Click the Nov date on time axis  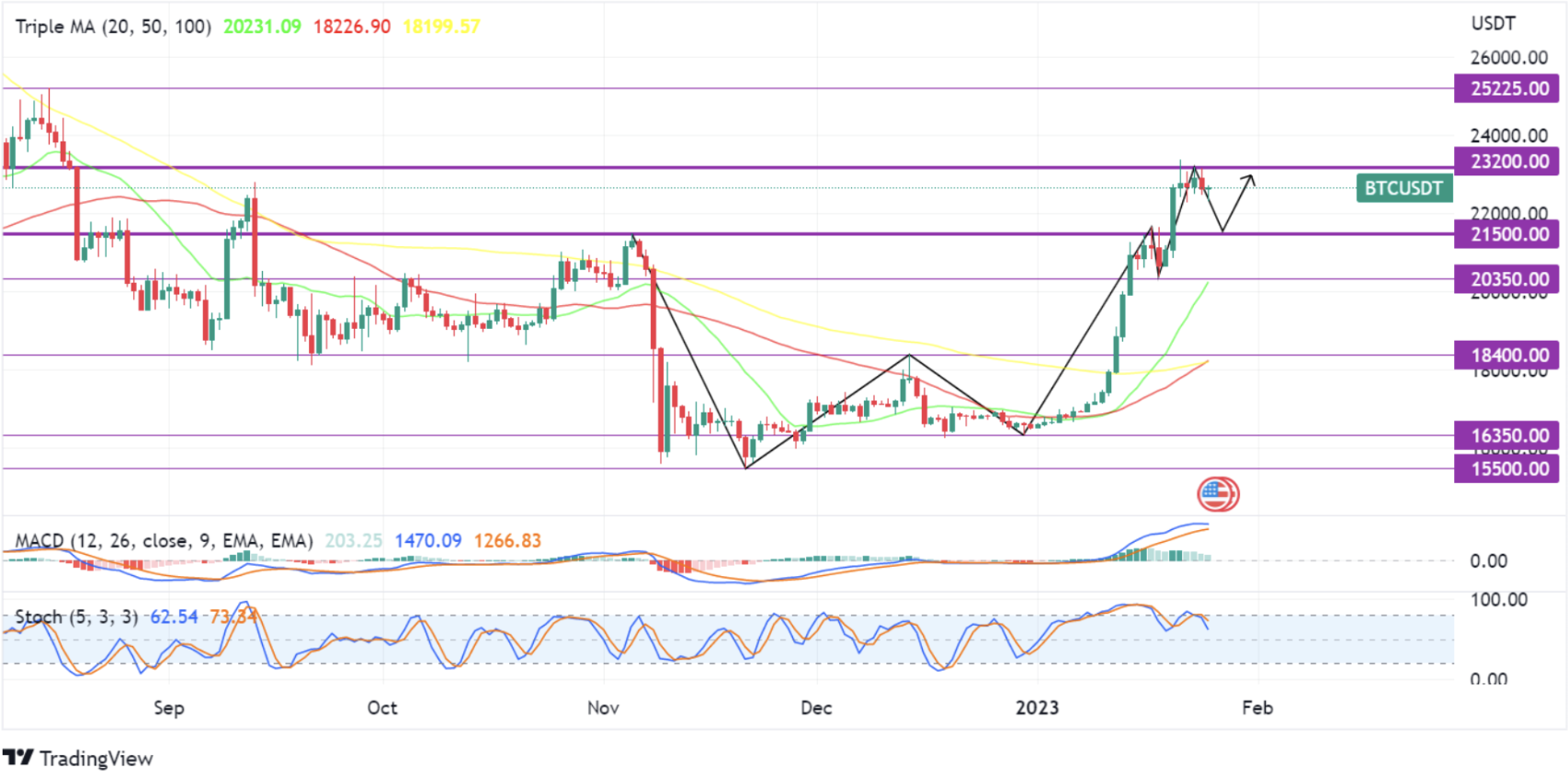(603, 708)
